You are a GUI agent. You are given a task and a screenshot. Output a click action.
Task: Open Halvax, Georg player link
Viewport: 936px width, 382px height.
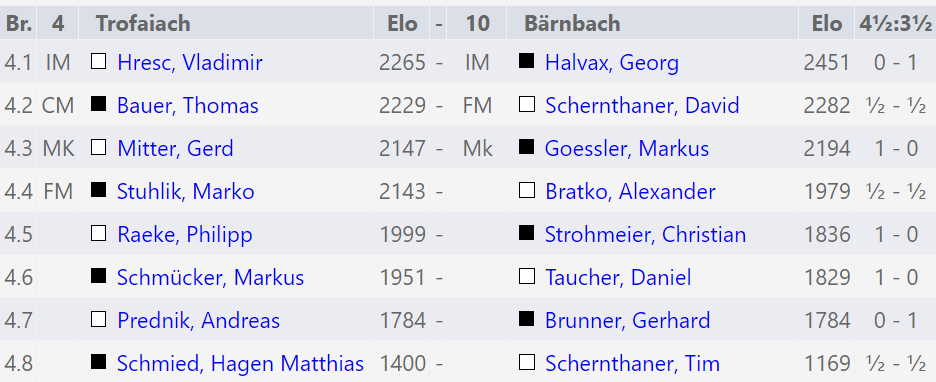click(611, 63)
